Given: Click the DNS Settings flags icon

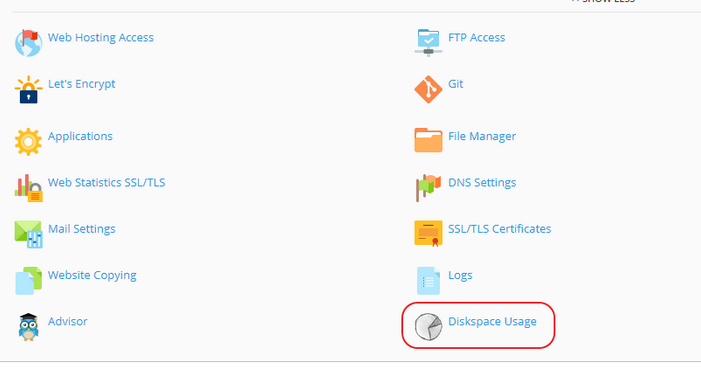Looking at the screenshot, I should [428, 188].
